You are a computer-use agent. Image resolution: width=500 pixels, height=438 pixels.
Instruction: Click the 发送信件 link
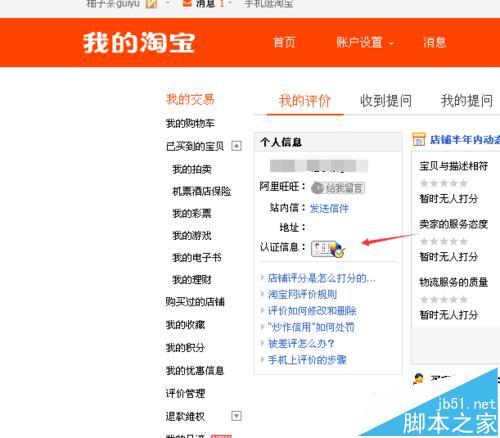pos(329,209)
